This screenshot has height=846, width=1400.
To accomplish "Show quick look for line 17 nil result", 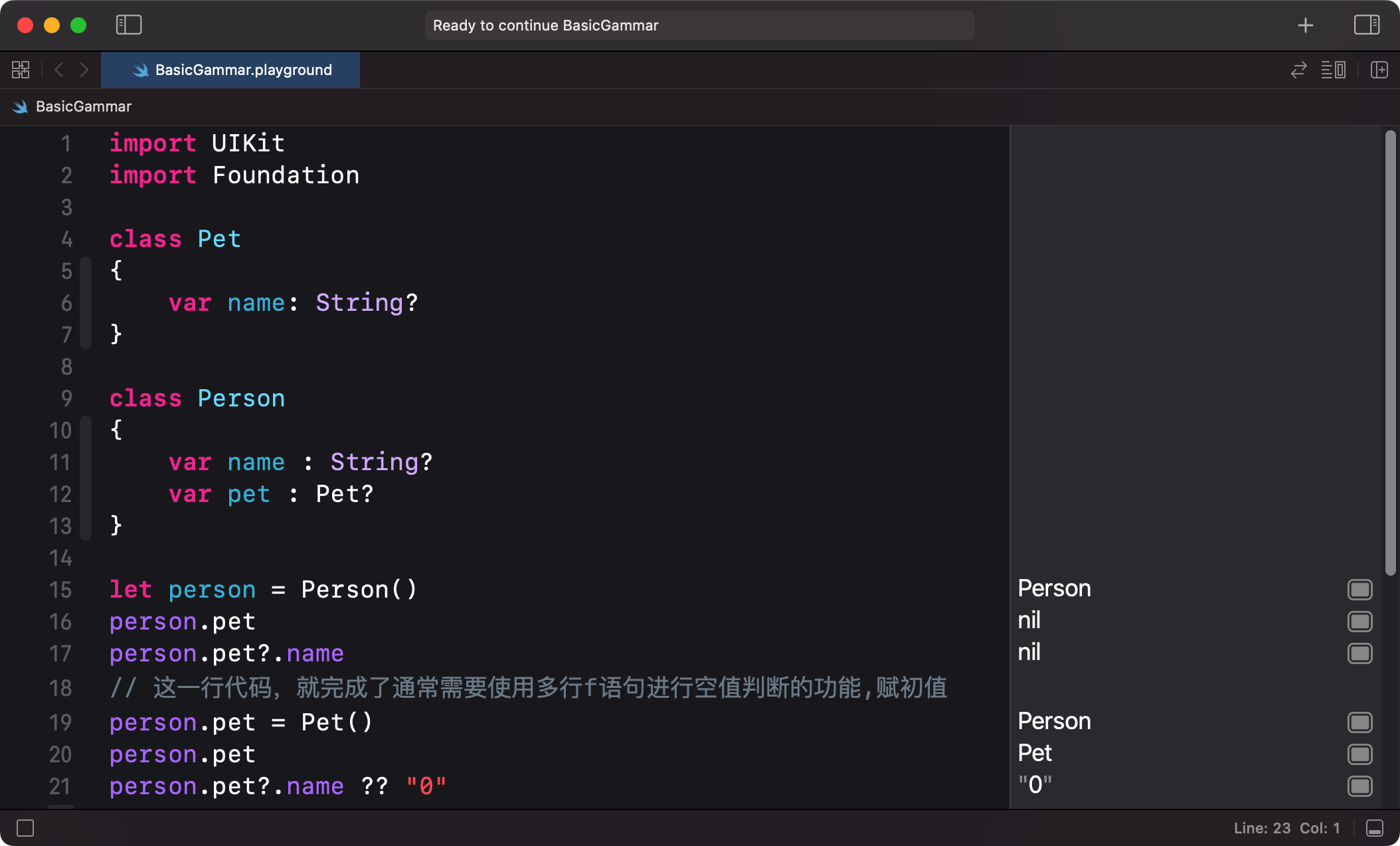I will coord(1359,653).
